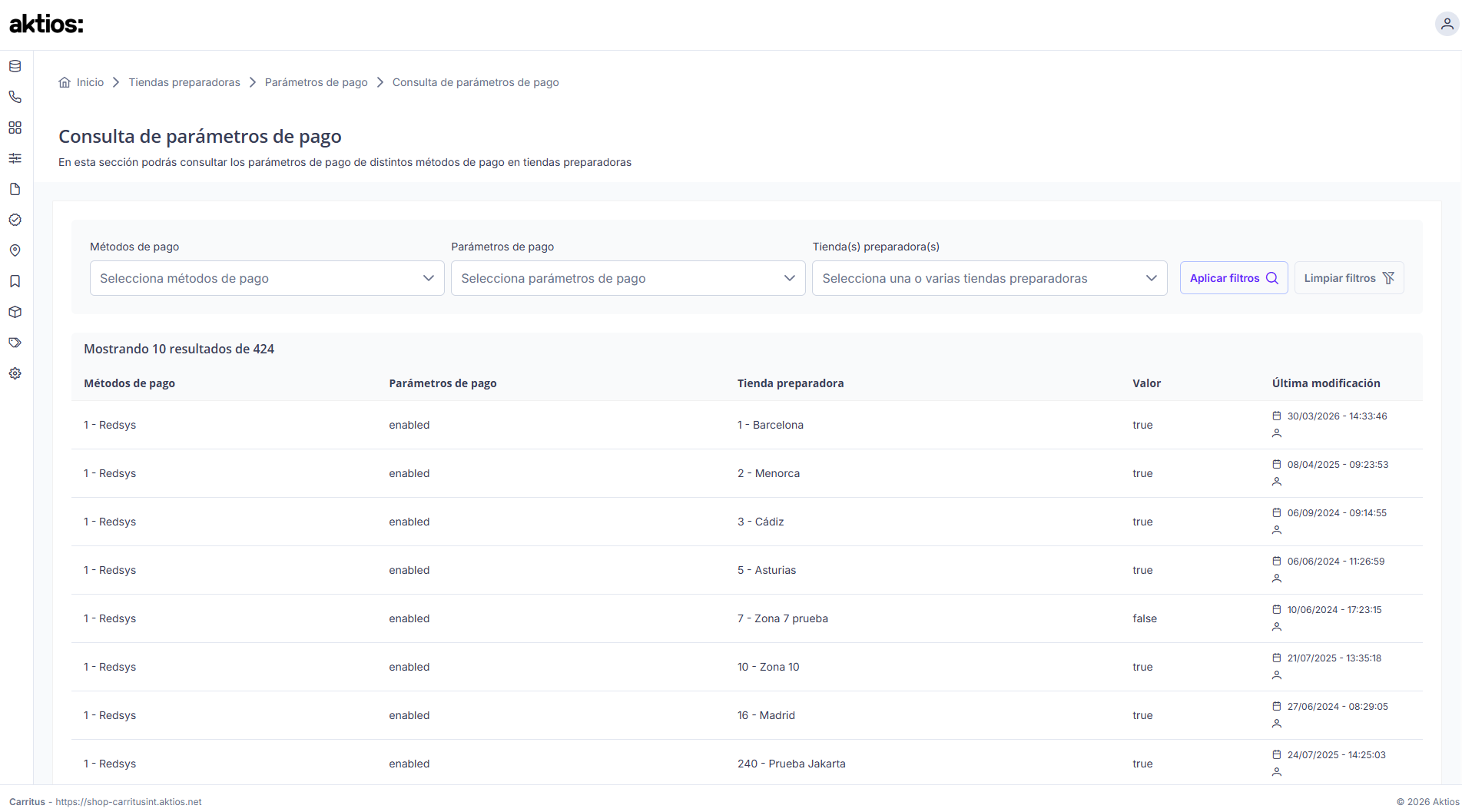Expand the Métodos de pago dropdown
This screenshot has height=812, width=1462.
267,278
